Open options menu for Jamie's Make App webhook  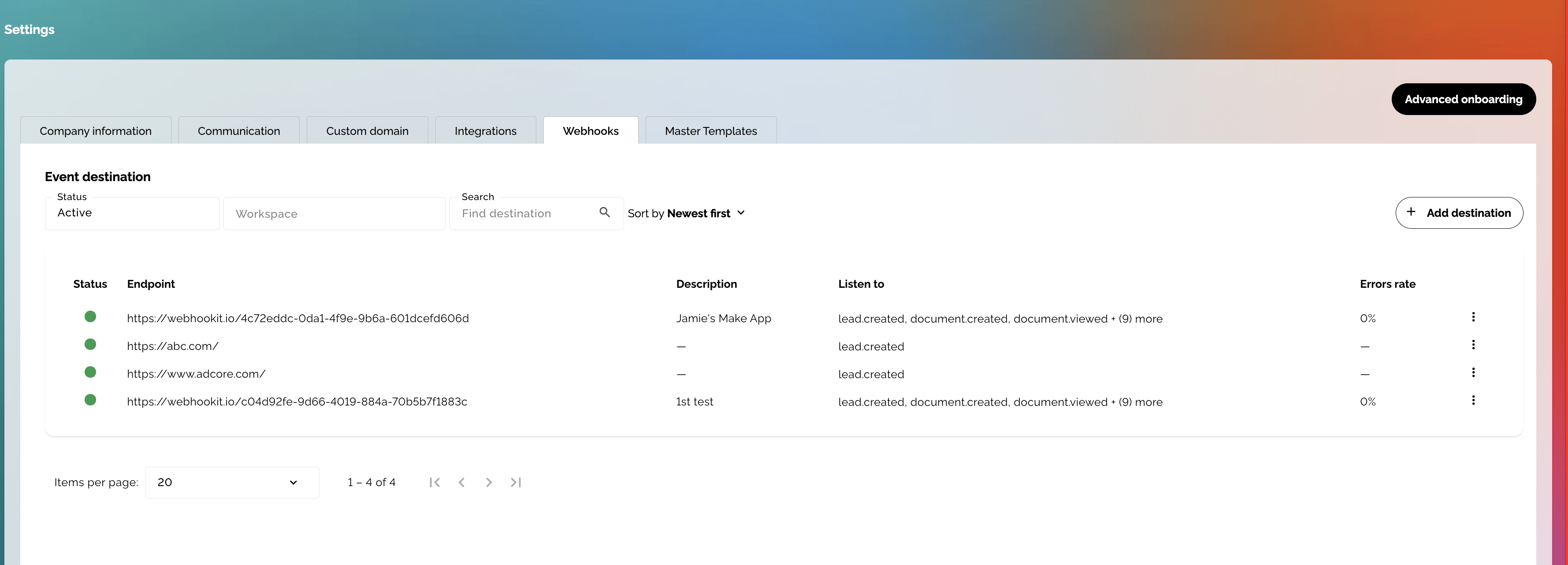[x=1473, y=317]
